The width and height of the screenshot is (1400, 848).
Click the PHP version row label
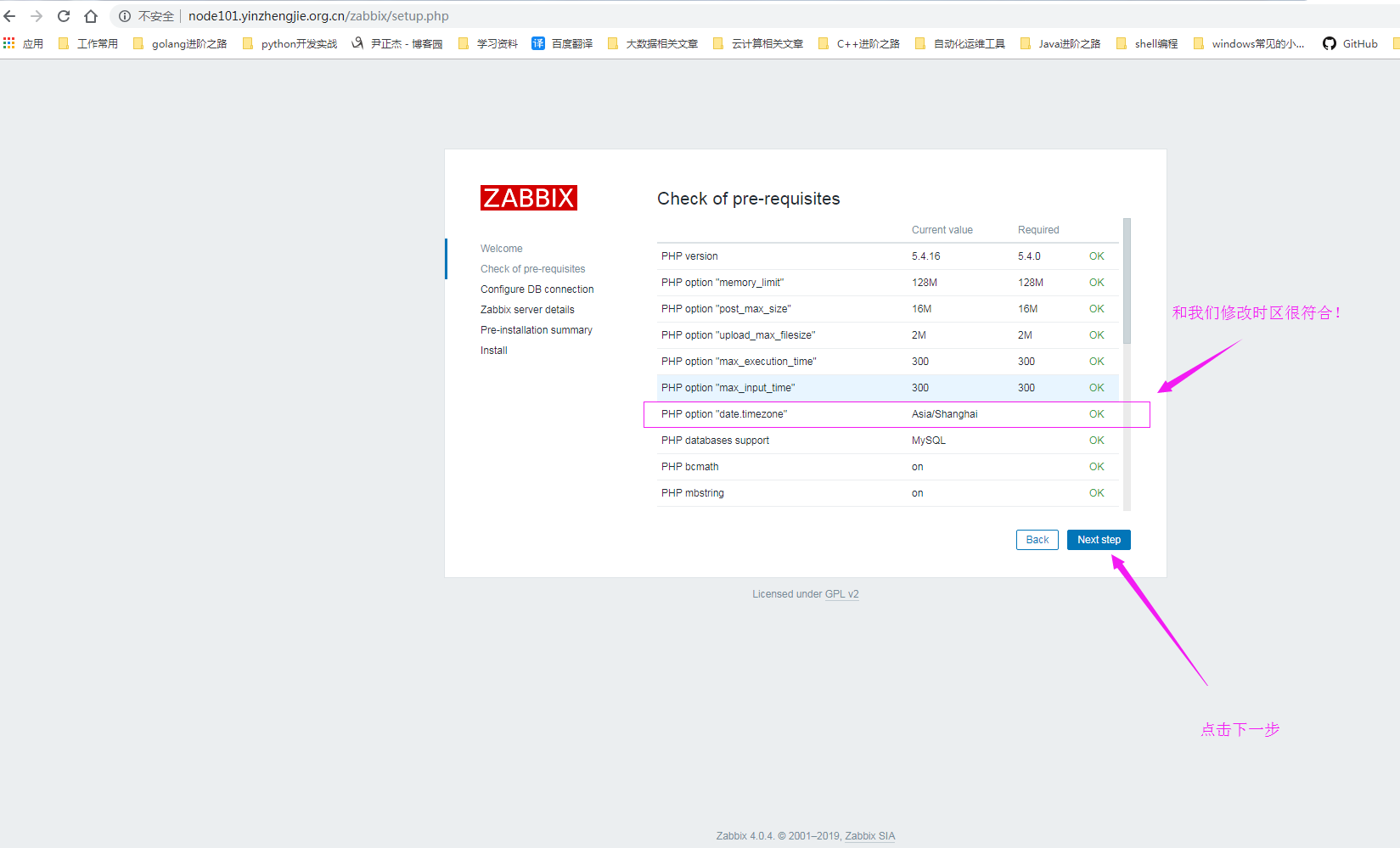689,256
